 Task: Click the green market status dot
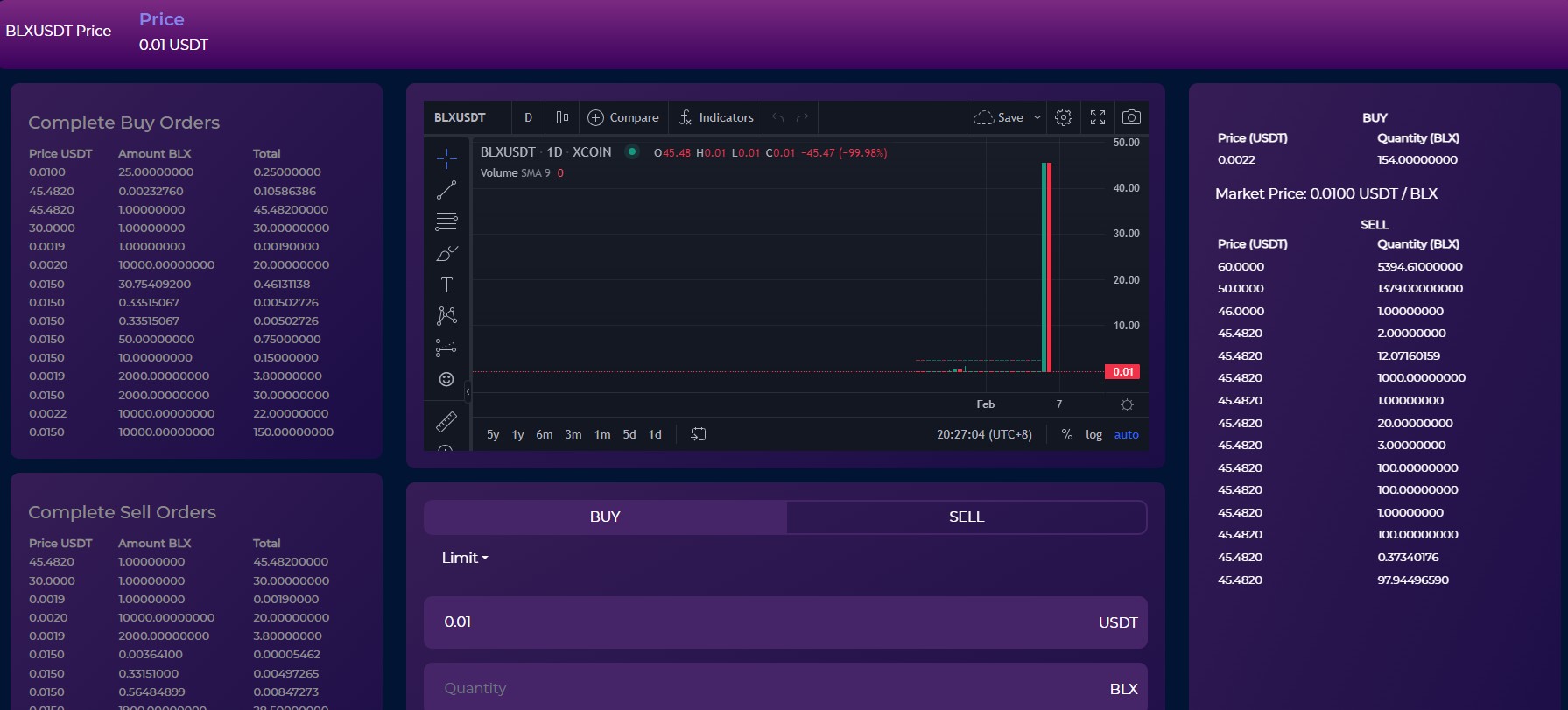pos(631,151)
